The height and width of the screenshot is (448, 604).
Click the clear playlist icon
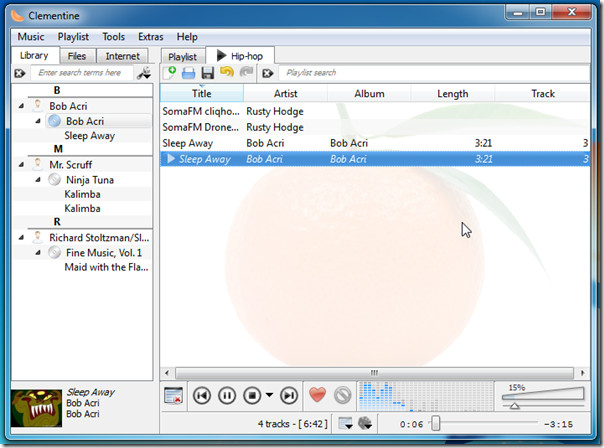coord(173,396)
